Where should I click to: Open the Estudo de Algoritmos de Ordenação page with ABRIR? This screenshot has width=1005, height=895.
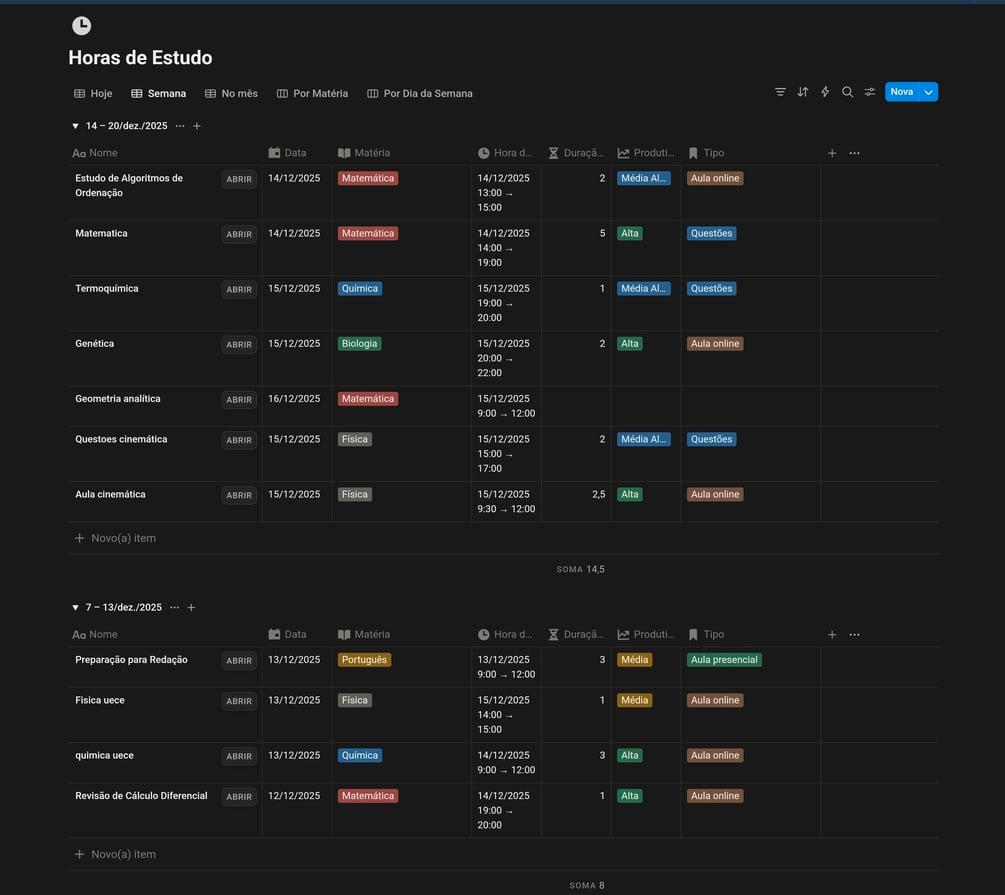pyautogui.click(x=239, y=180)
